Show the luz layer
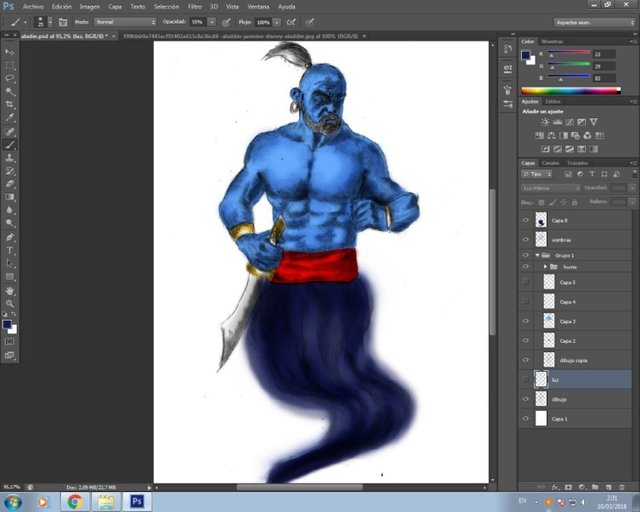The image size is (640, 512). click(x=526, y=379)
